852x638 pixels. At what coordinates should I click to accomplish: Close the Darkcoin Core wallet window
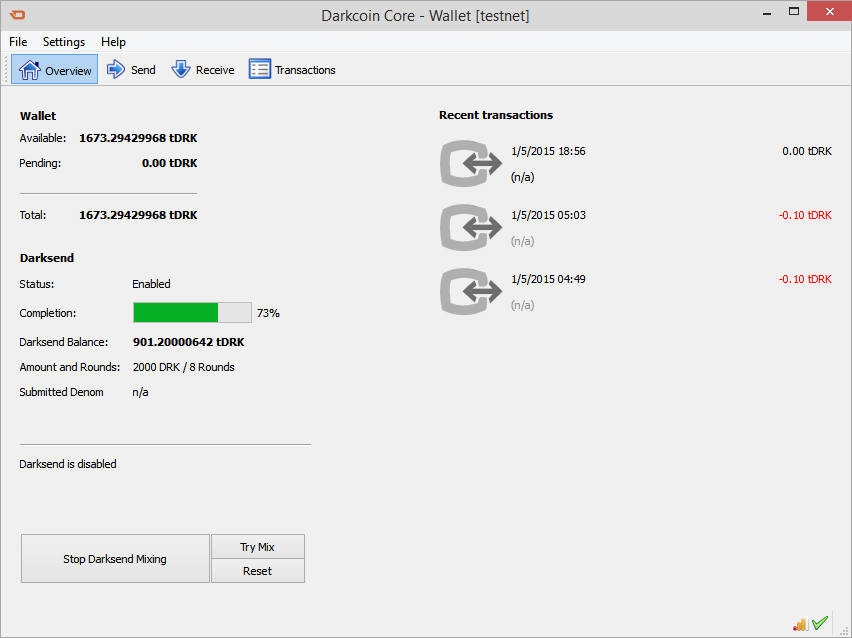coord(829,11)
